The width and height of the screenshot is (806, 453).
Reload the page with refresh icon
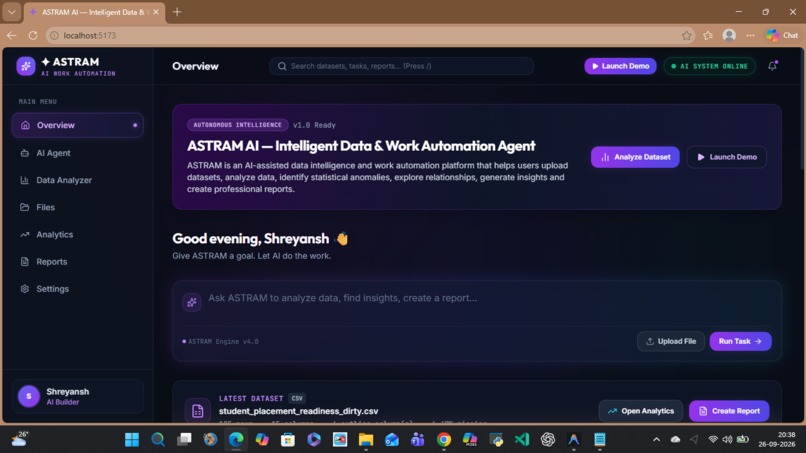33,35
